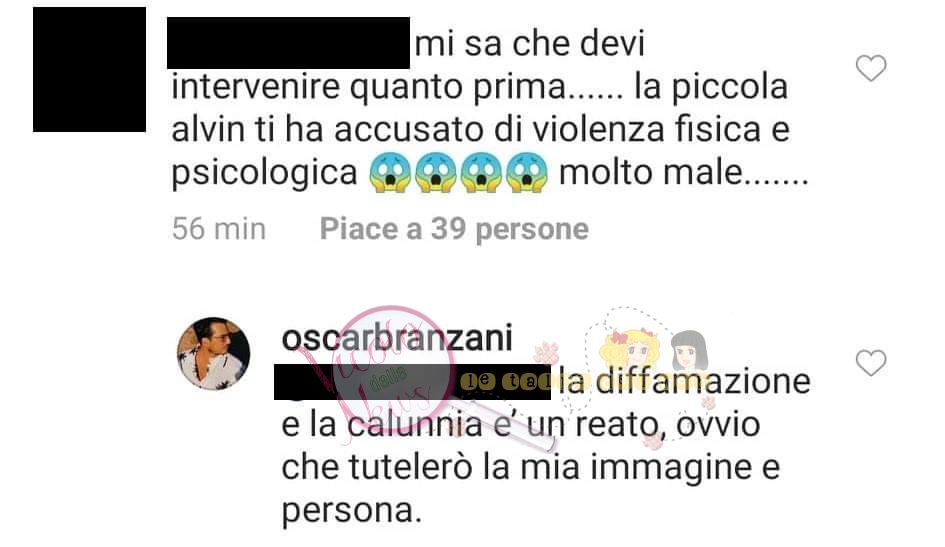Click the words 'la diffamazione' in the reply

[x=685, y=381]
